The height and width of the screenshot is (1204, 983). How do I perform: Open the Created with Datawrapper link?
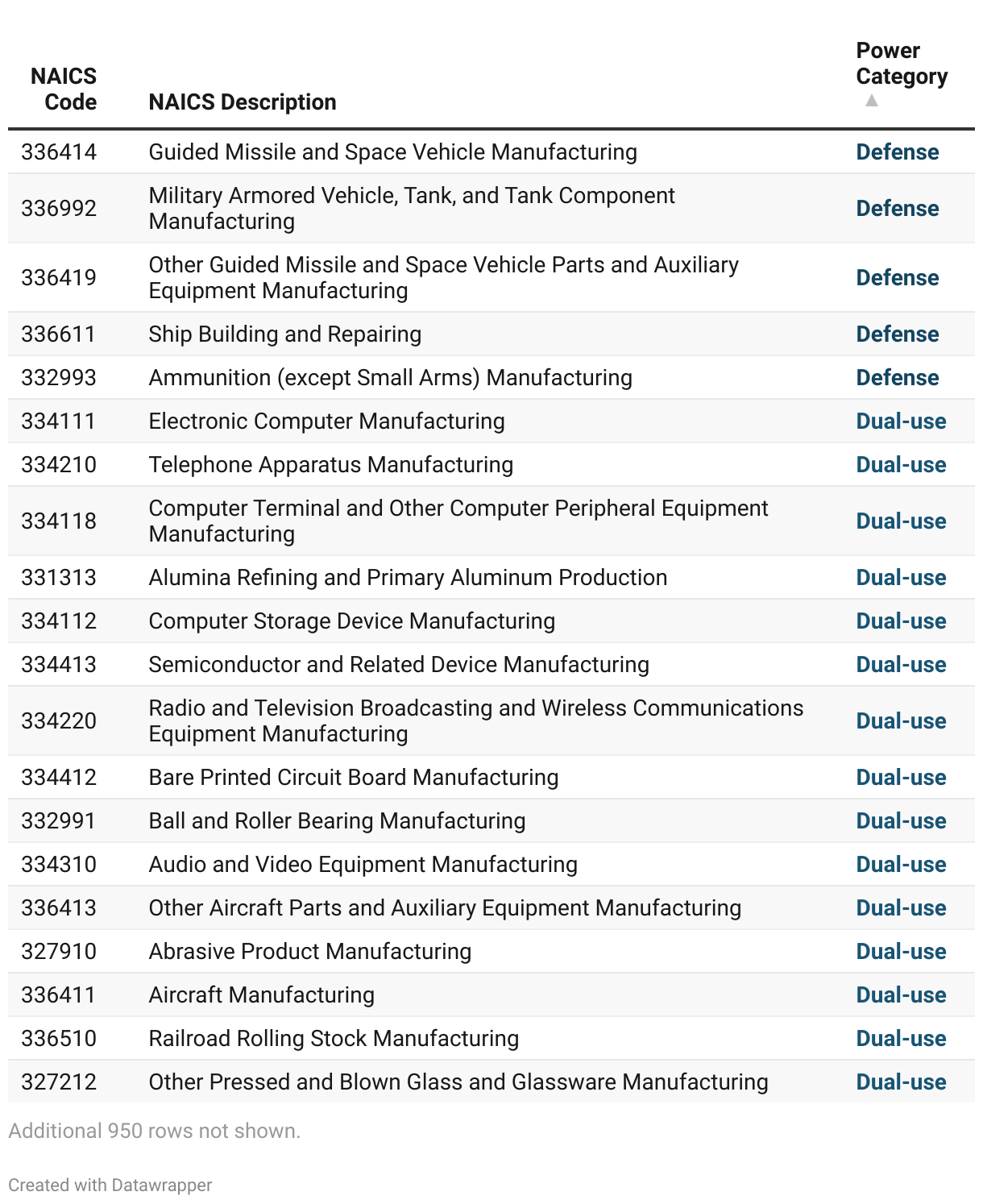[x=110, y=1185]
